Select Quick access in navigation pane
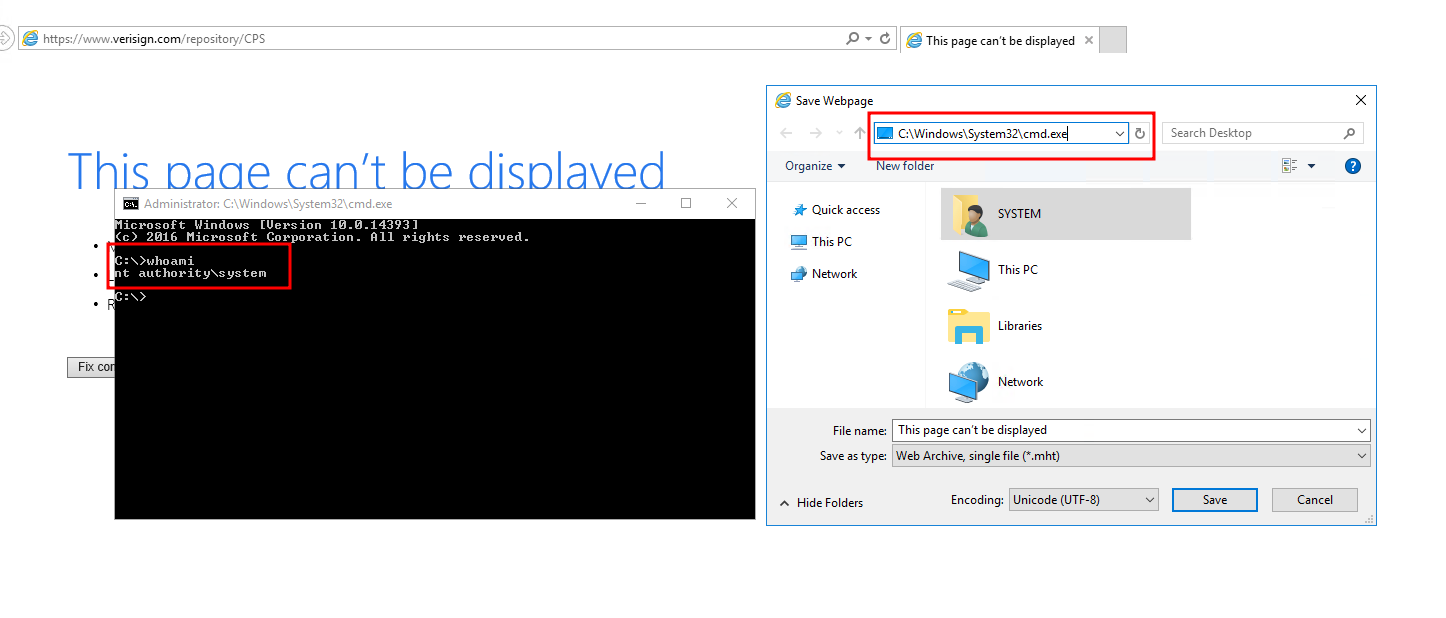The height and width of the screenshot is (618, 1446). tap(845, 210)
